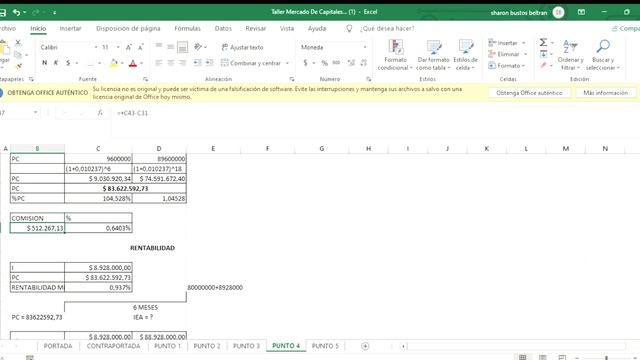Switch to the Datos ribbon tab
The height and width of the screenshot is (360, 640).
click(x=223, y=29)
